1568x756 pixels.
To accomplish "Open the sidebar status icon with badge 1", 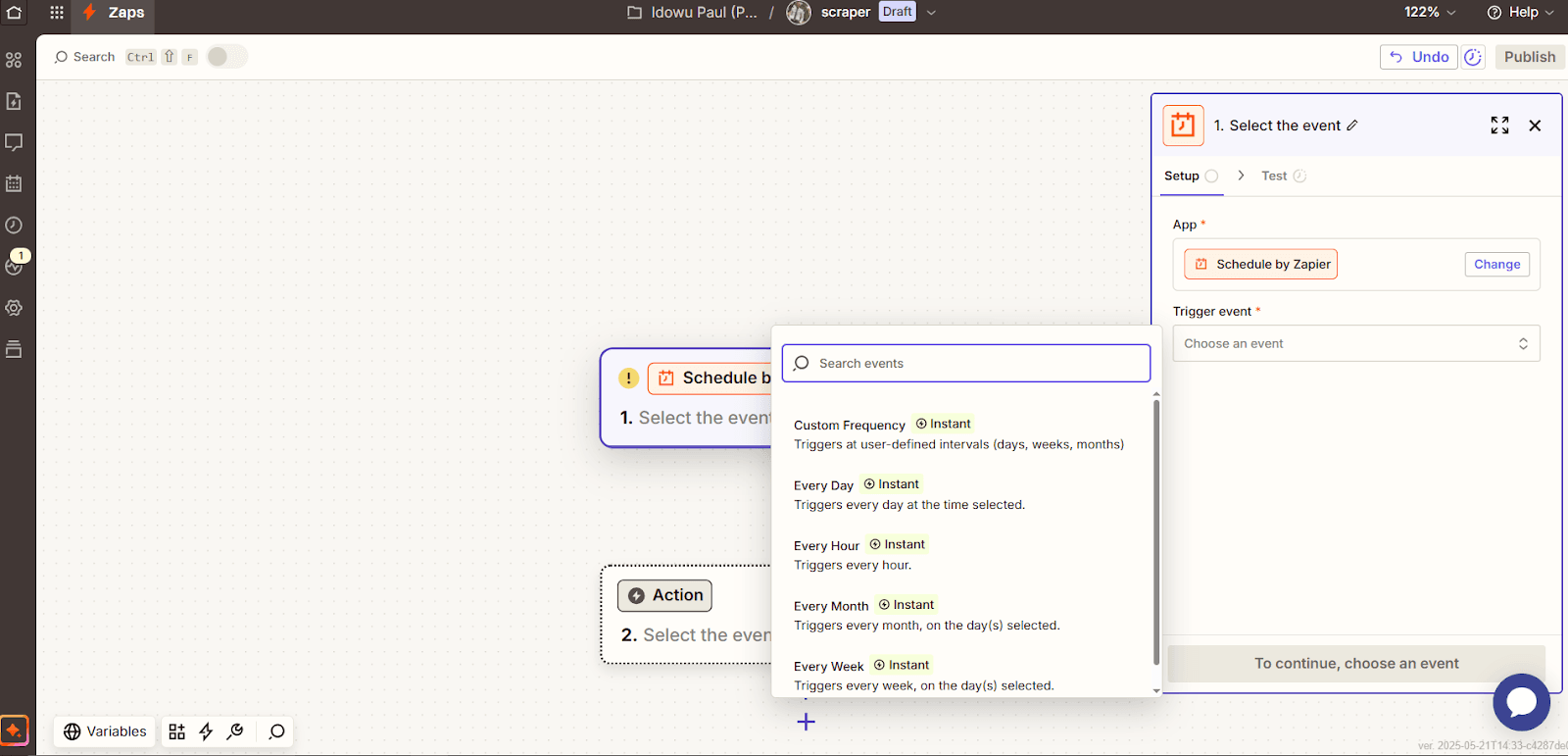I will tap(15, 264).
